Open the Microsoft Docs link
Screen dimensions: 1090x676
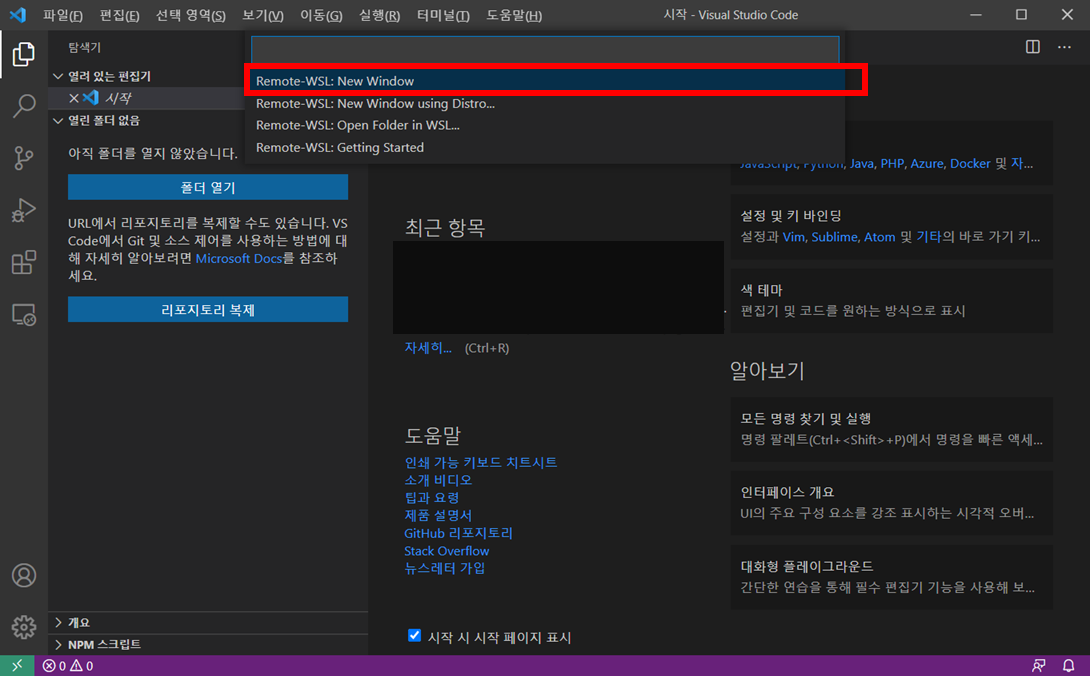click(x=239, y=258)
